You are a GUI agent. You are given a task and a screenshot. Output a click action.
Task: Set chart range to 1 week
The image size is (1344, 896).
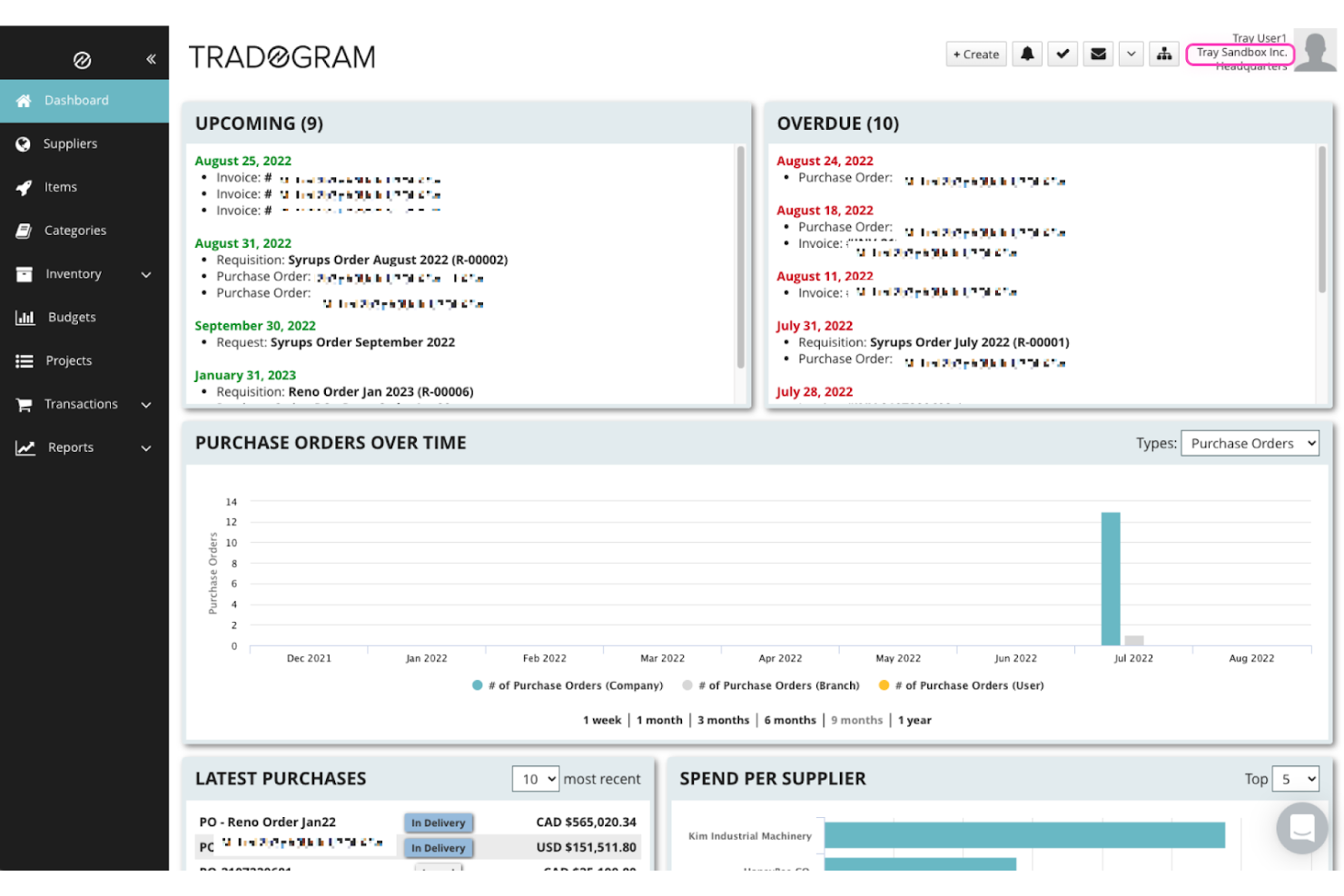tap(602, 721)
